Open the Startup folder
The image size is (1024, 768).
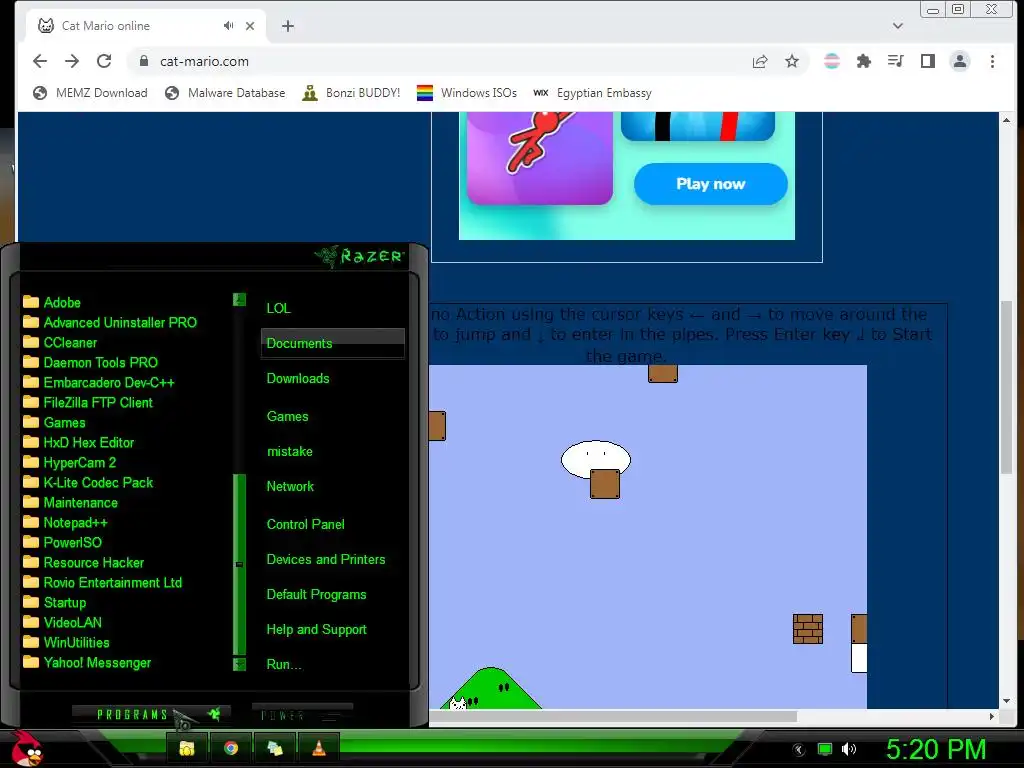[54, 603]
